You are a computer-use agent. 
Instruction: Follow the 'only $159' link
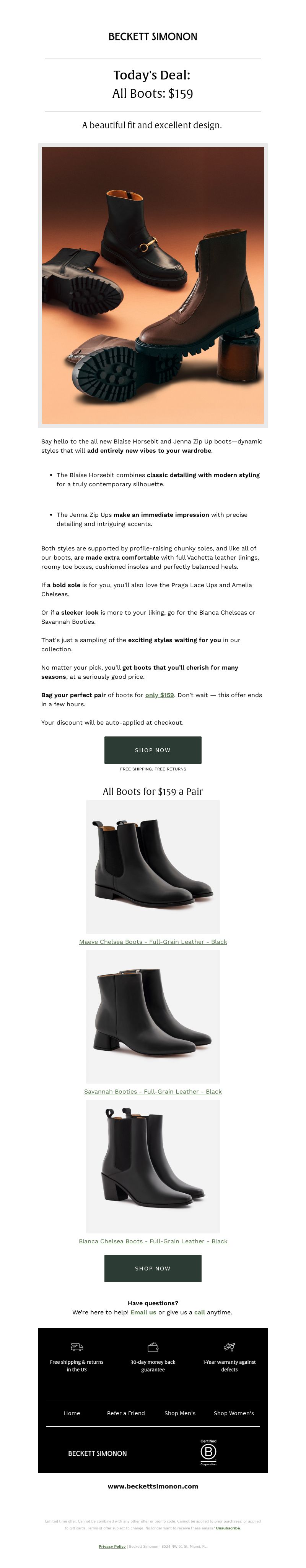(x=160, y=695)
